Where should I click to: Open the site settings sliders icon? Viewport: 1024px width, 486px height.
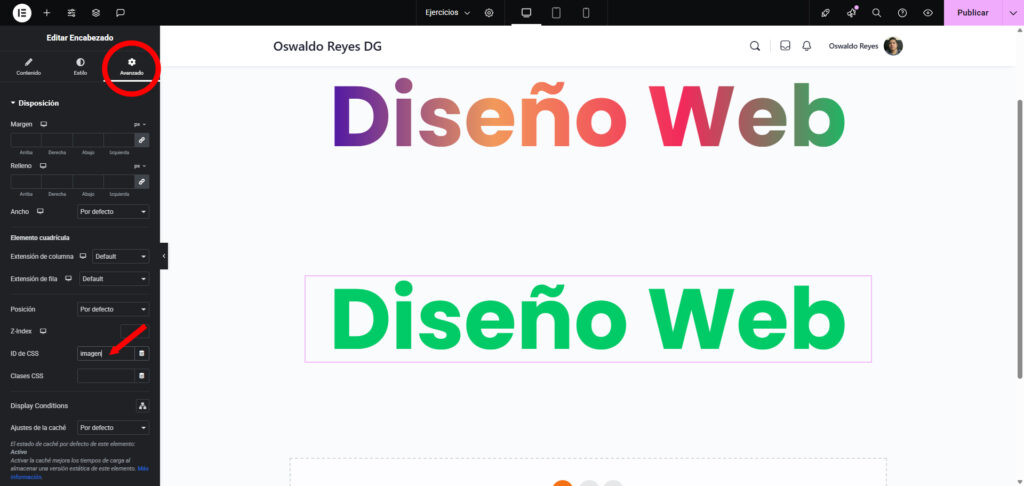pyautogui.click(x=71, y=13)
